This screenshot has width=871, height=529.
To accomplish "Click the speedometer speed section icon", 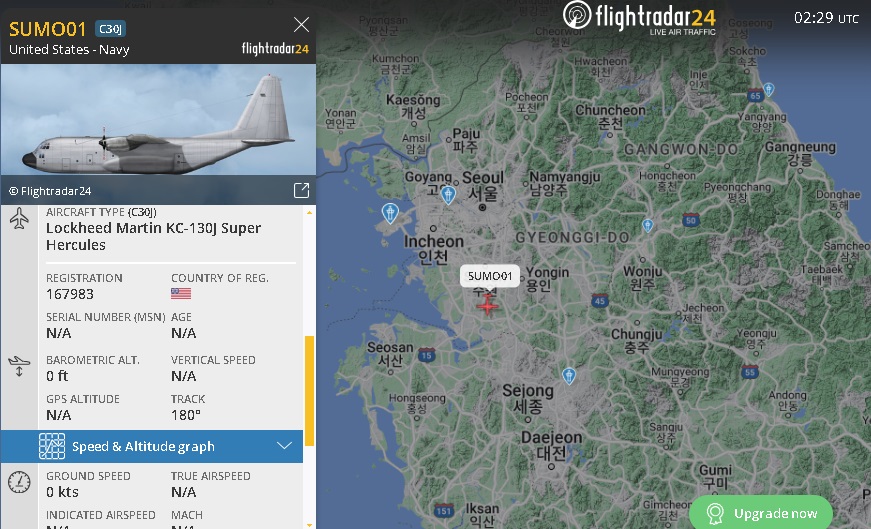I will (x=19, y=482).
